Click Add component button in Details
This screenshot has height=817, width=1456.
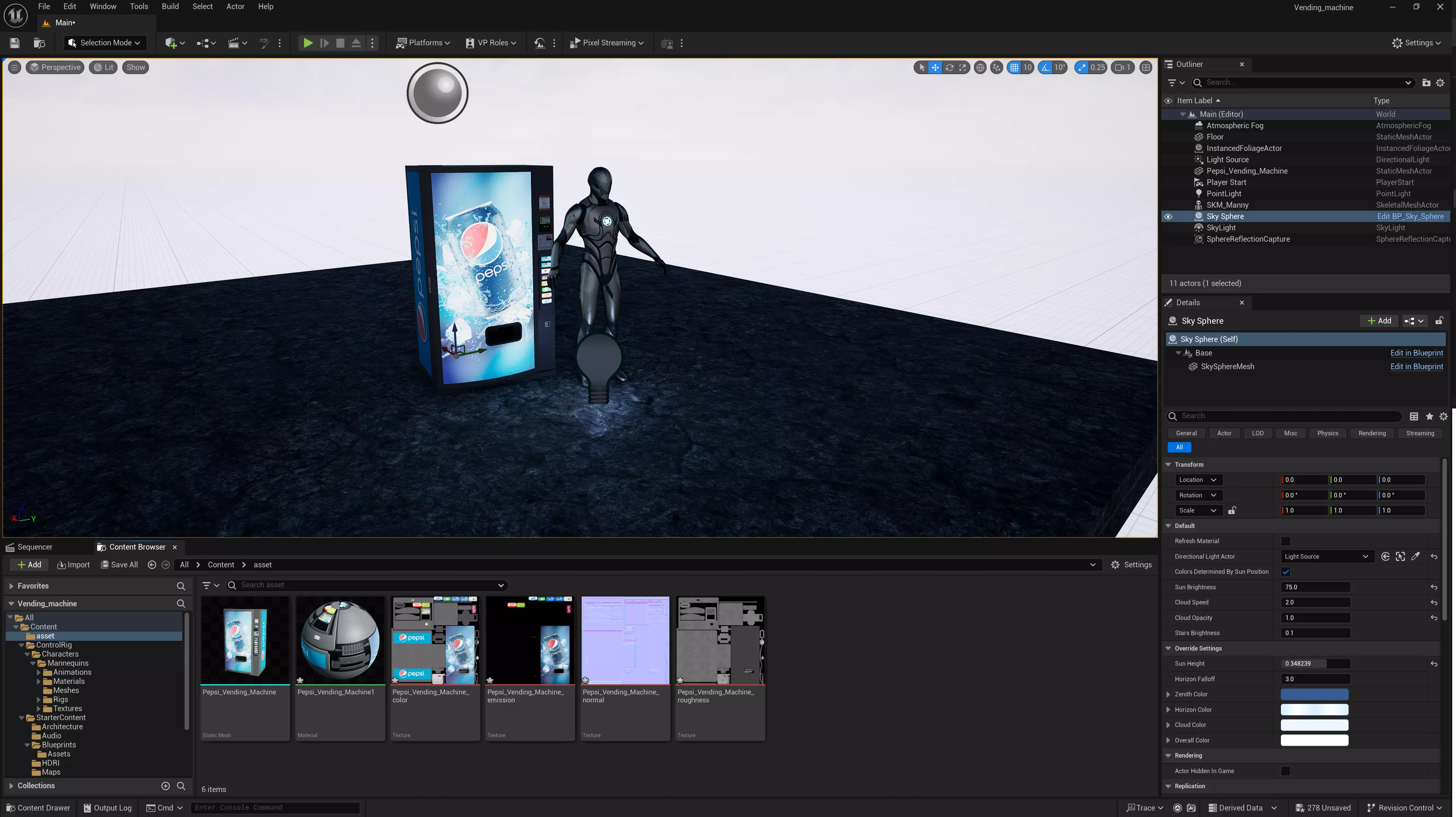tap(1379, 321)
